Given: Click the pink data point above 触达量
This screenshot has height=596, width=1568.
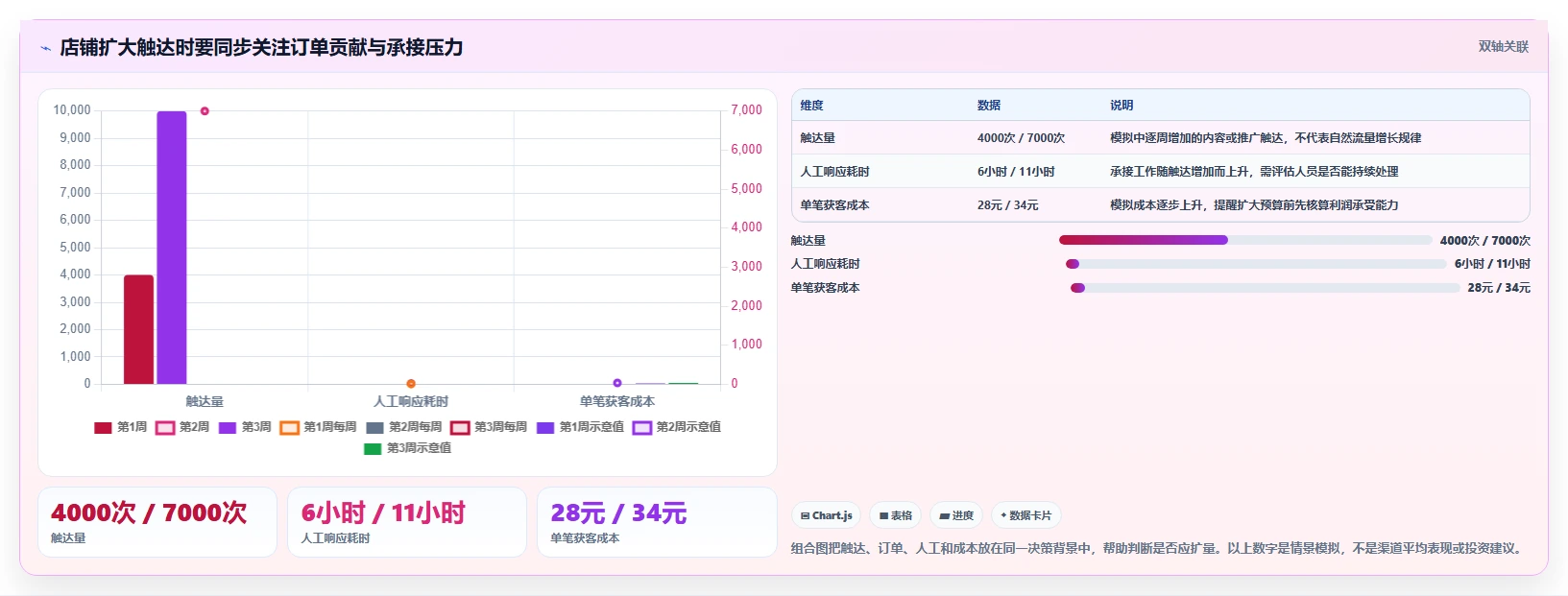Looking at the screenshot, I should click(x=205, y=111).
